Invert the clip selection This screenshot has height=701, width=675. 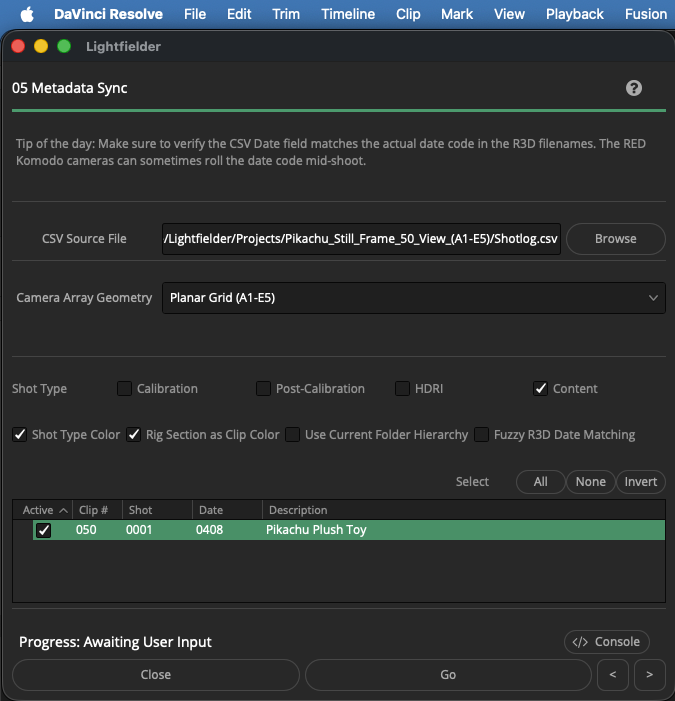[x=641, y=482]
